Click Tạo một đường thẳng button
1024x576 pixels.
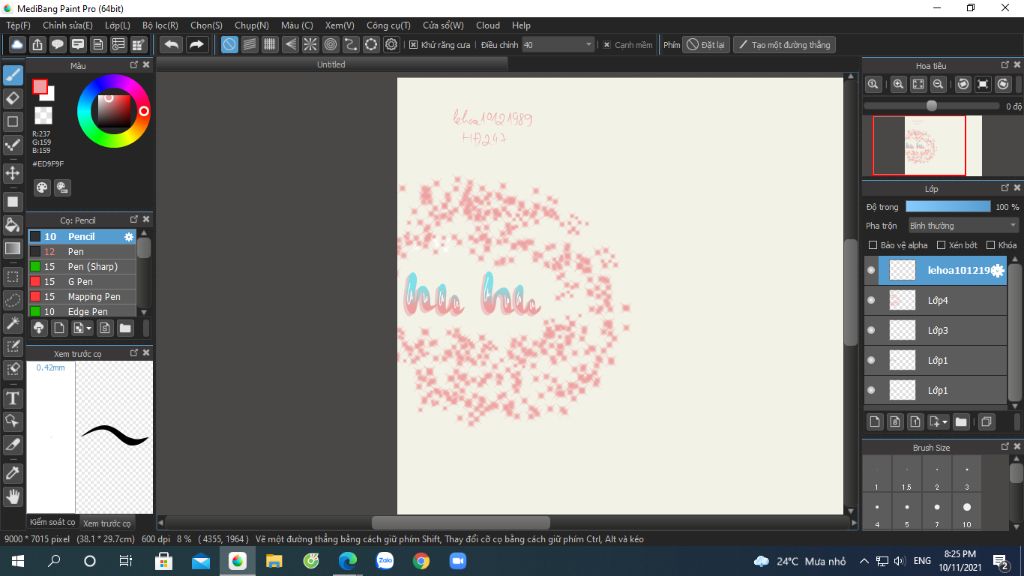point(784,45)
